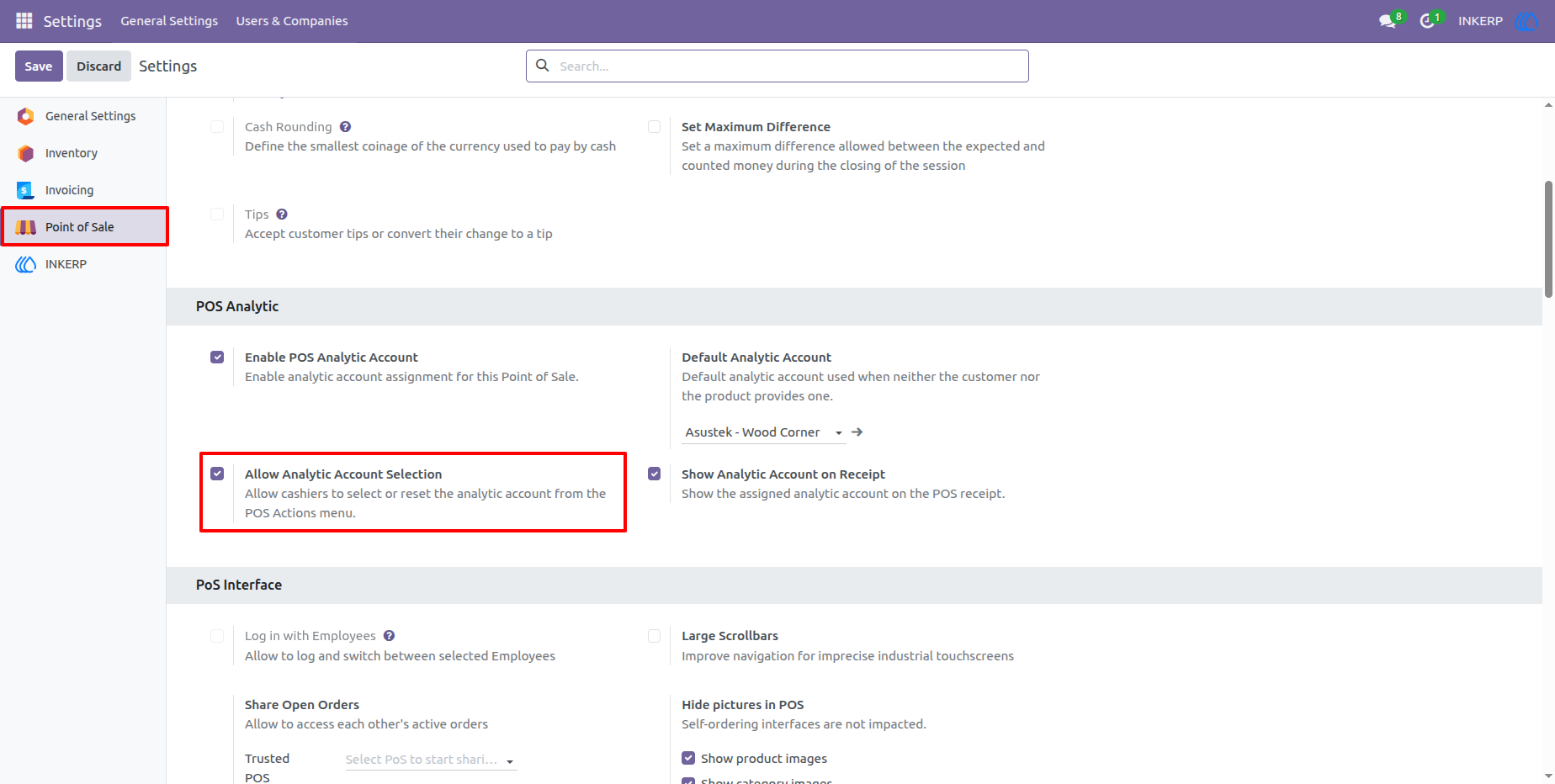Uncheck Allow Analytic Account Selection
The image size is (1555, 784).
pos(217,474)
